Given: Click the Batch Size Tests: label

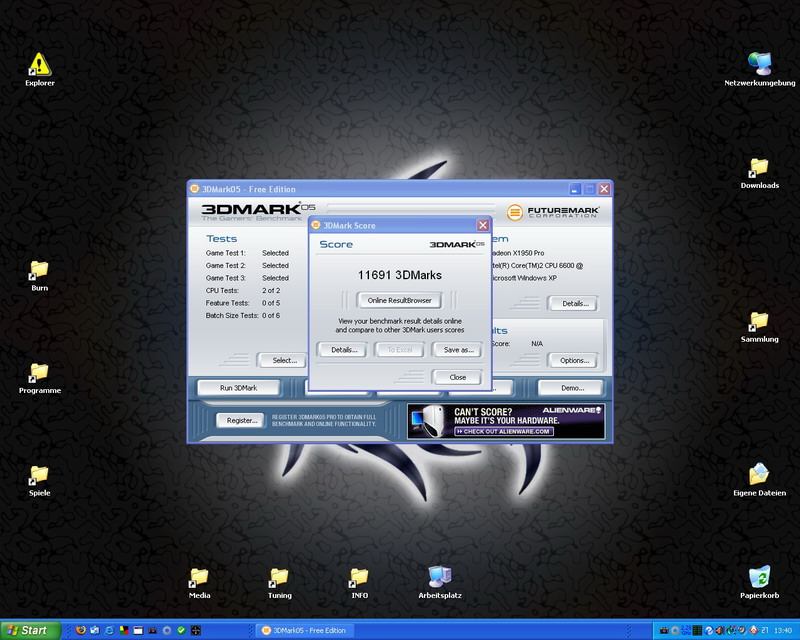Looking at the screenshot, I should [x=232, y=315].
